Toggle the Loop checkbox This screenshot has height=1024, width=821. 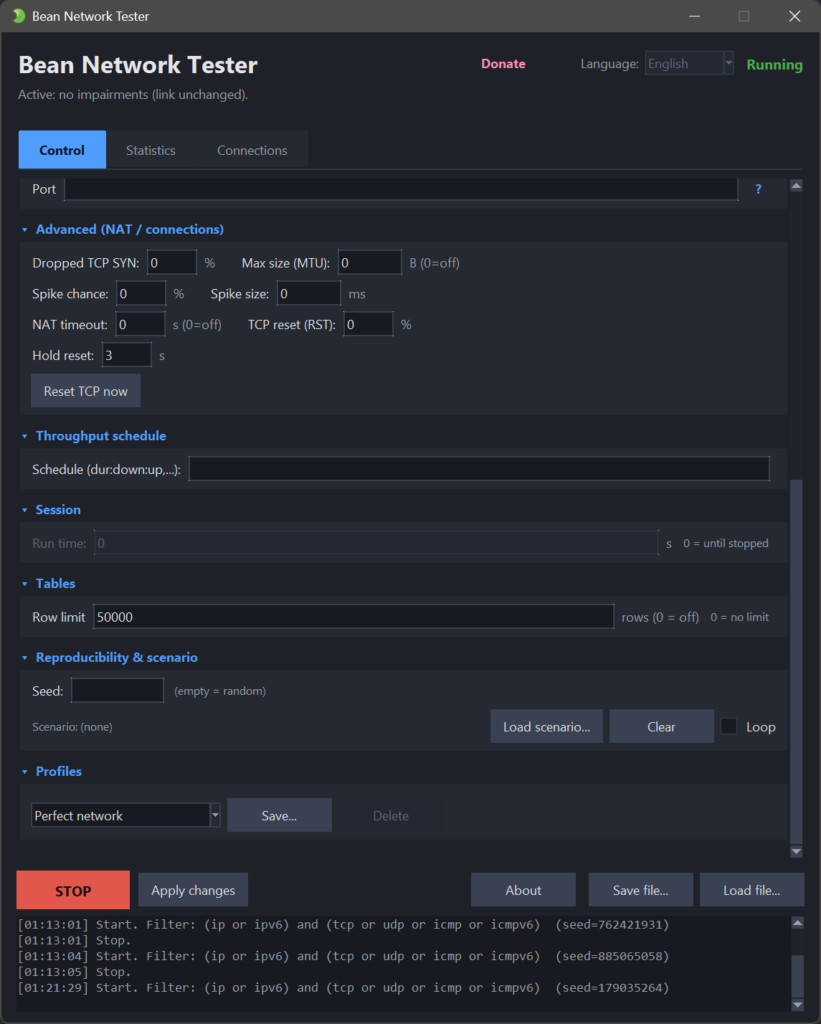(x=729, y=726)
